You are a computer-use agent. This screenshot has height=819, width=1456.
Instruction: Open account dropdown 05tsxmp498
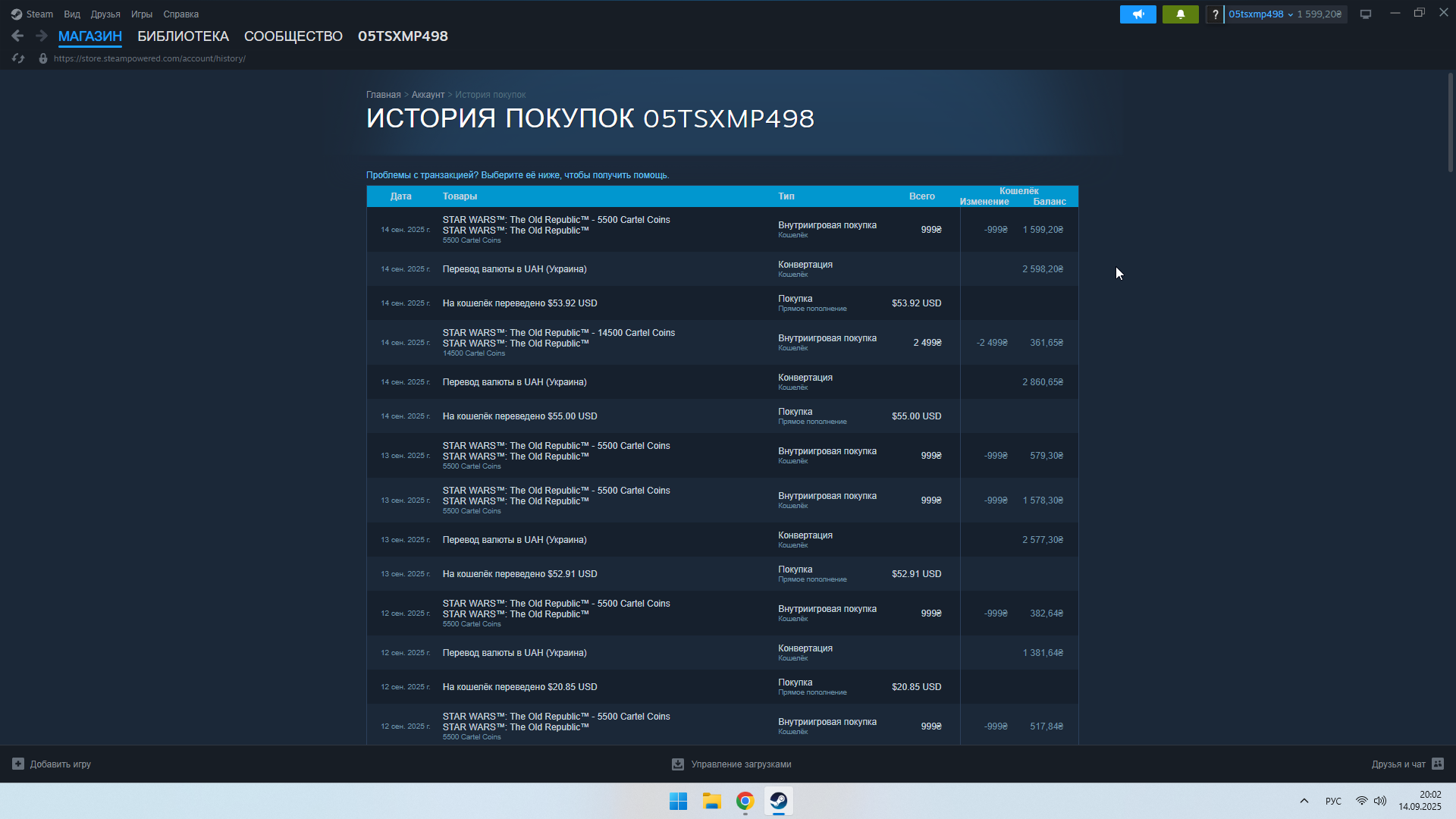pyautogui.click(x=1260, y=14)
